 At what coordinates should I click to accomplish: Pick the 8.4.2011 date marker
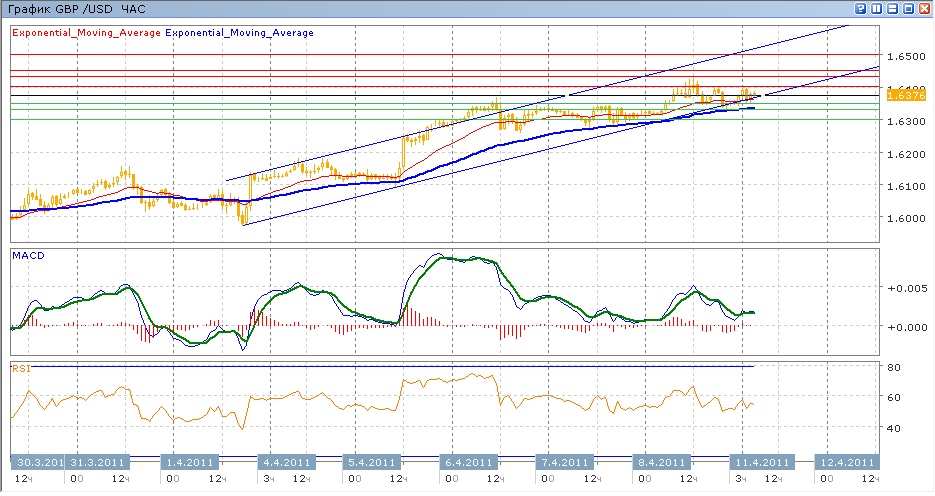click(x=661, y=463)
